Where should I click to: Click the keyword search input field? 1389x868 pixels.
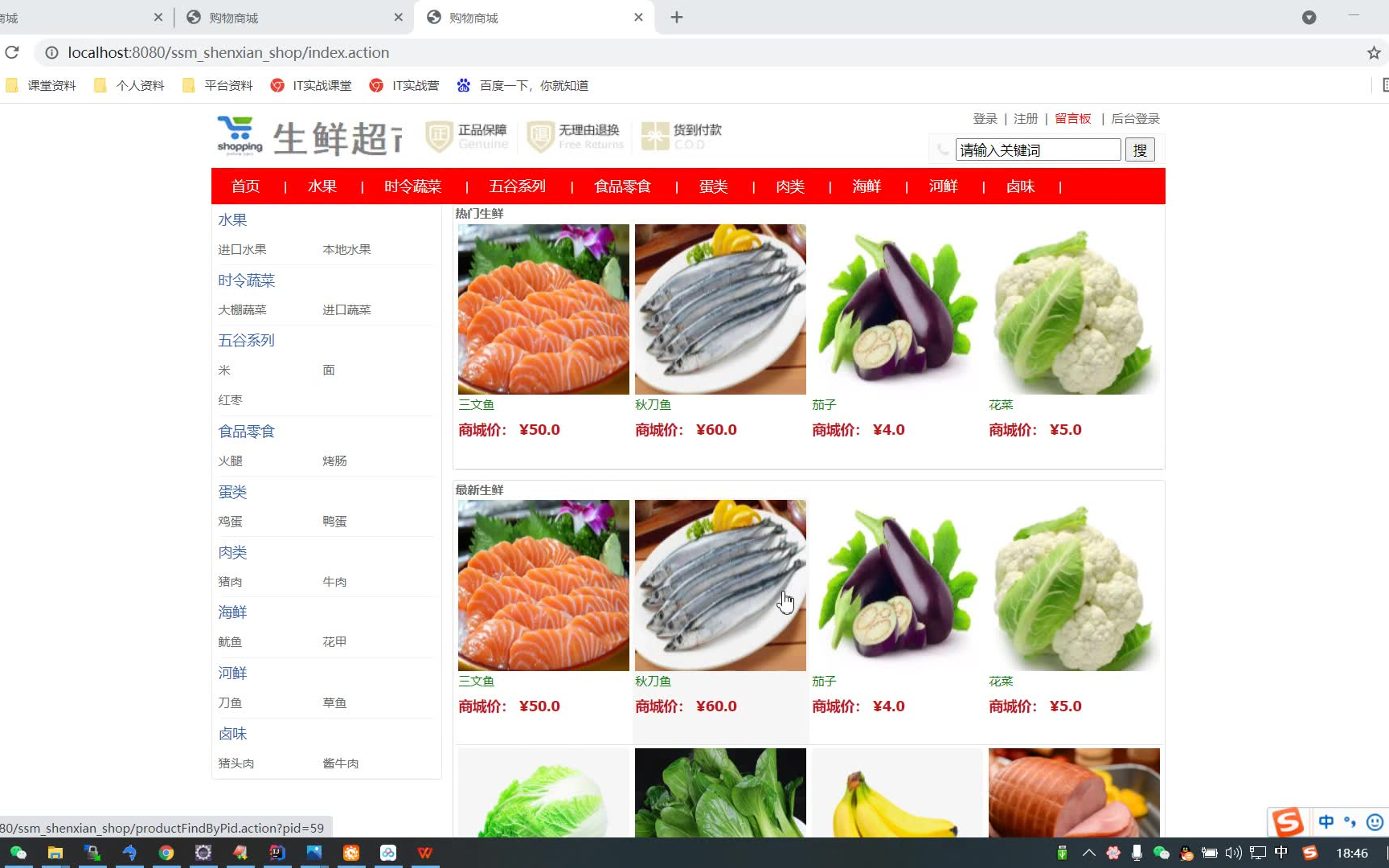1038,149
